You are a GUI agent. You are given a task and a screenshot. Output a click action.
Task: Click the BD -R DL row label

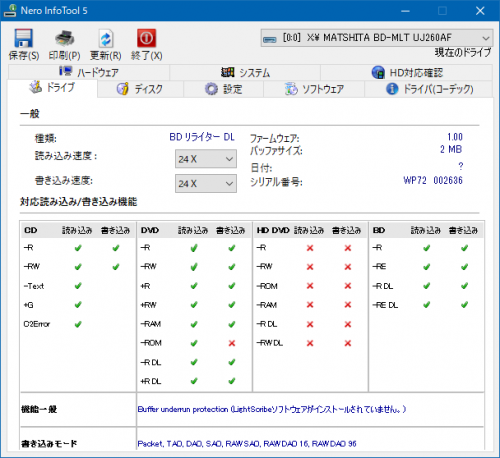[383, 286]
